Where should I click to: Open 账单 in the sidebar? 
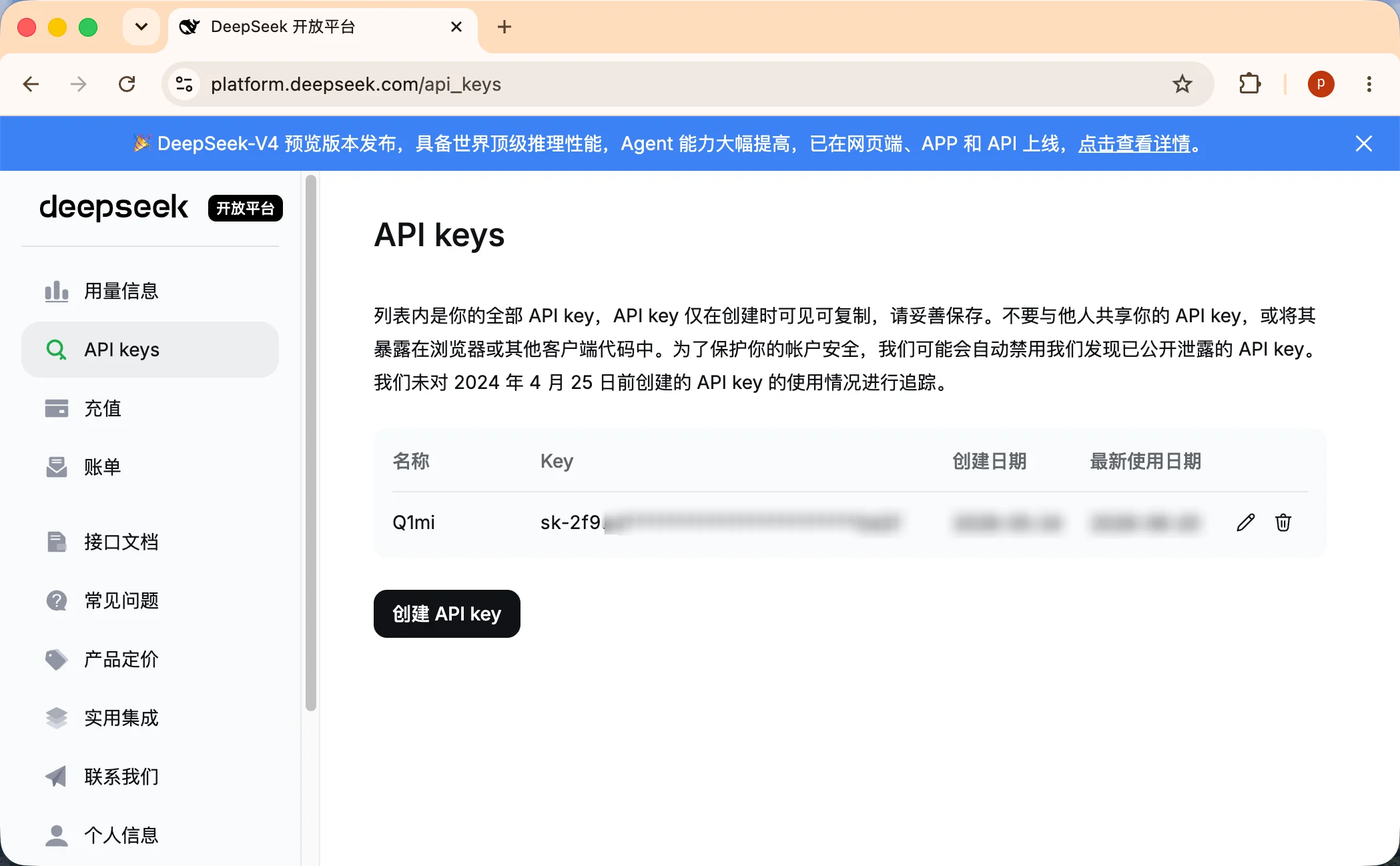(x=150, y=467)
